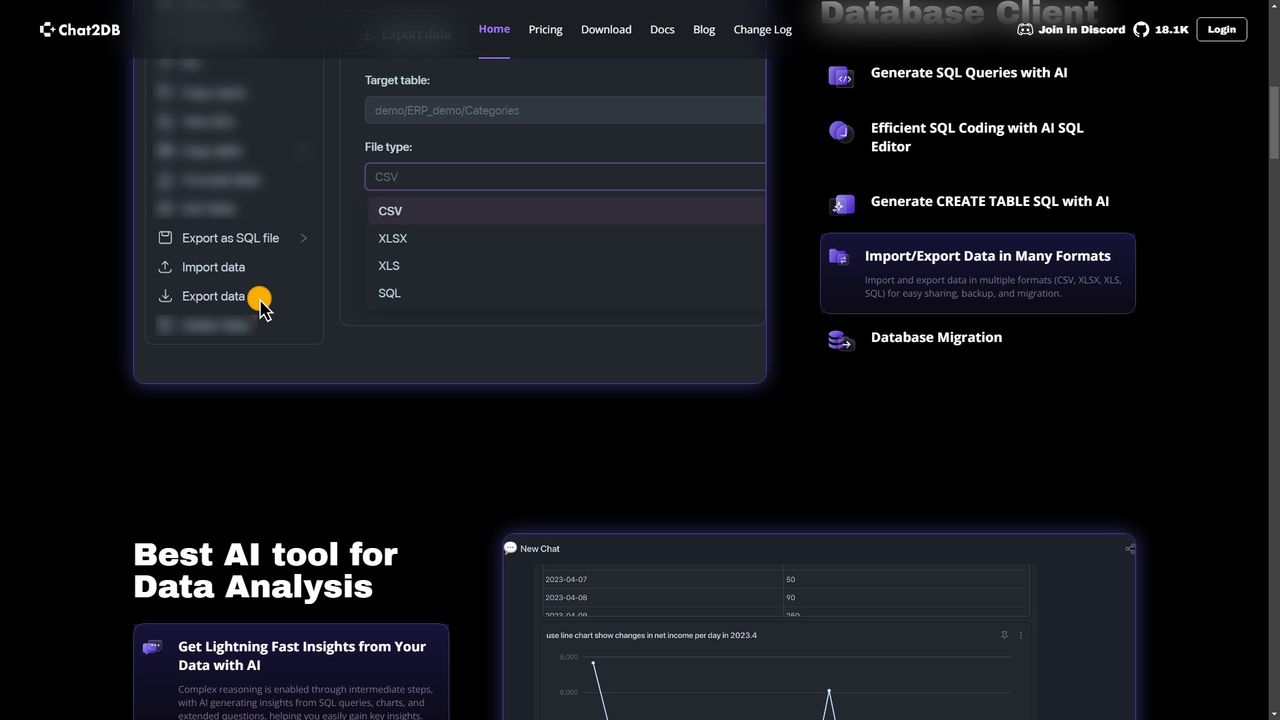The height and width of the screenshot is (720, 1280).
Task: Open Generate SQL Queries with AI feature
Action: pyautogui.click(x=969, y=72)
